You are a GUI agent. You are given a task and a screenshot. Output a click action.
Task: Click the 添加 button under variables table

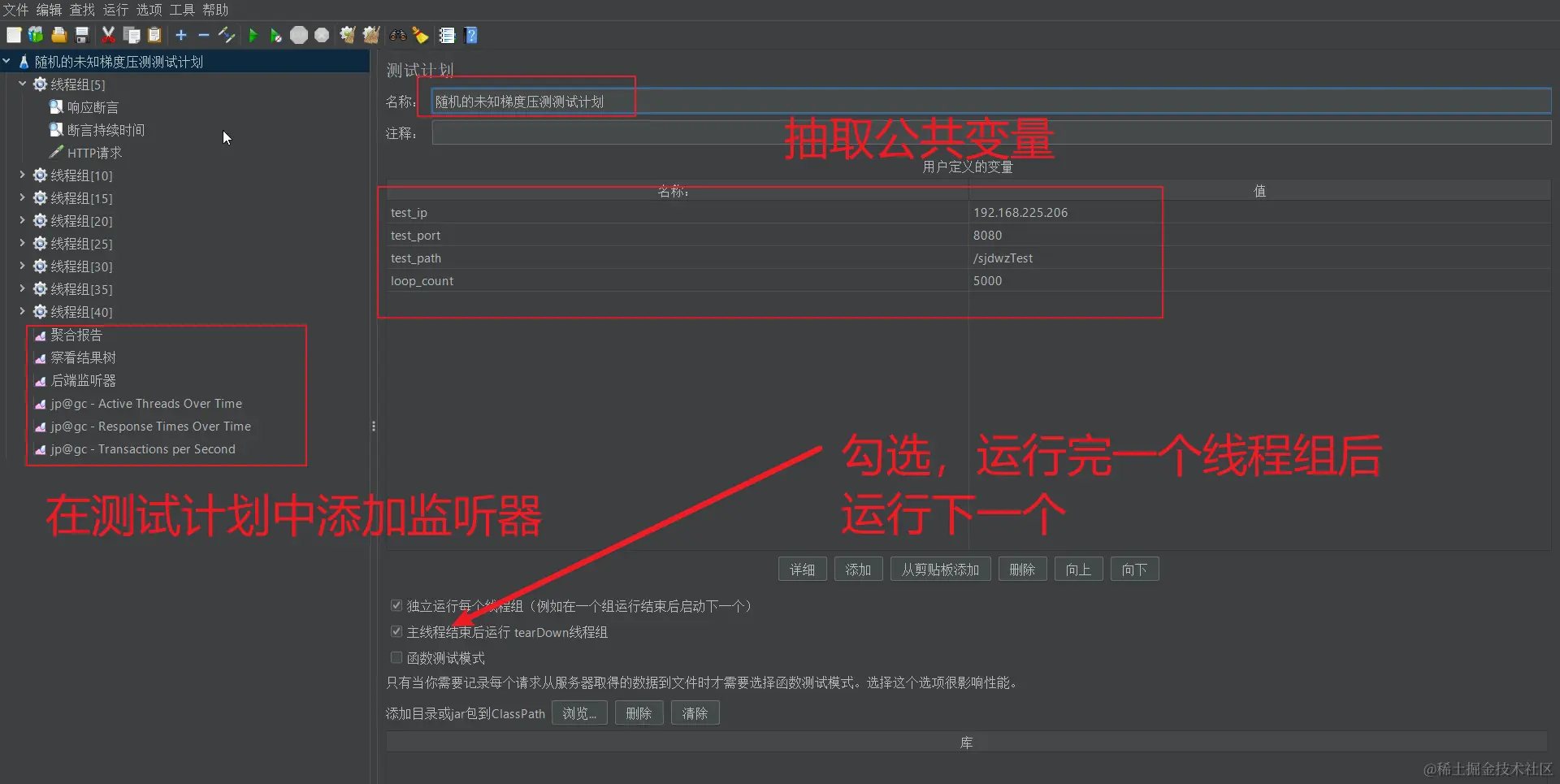coord(858,570)
